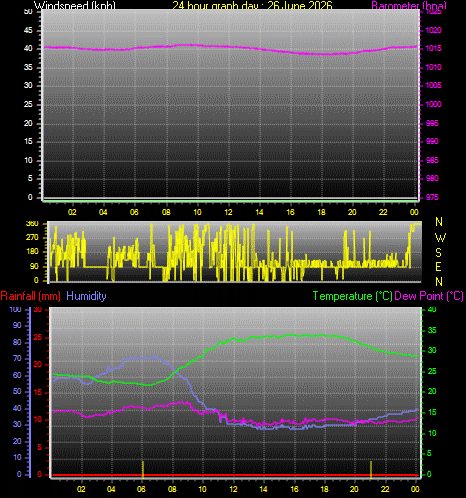Viewport: 466px width, 498px height.
Task: Click 30 on the green temperature axis
Action: [x=432, y=350]
